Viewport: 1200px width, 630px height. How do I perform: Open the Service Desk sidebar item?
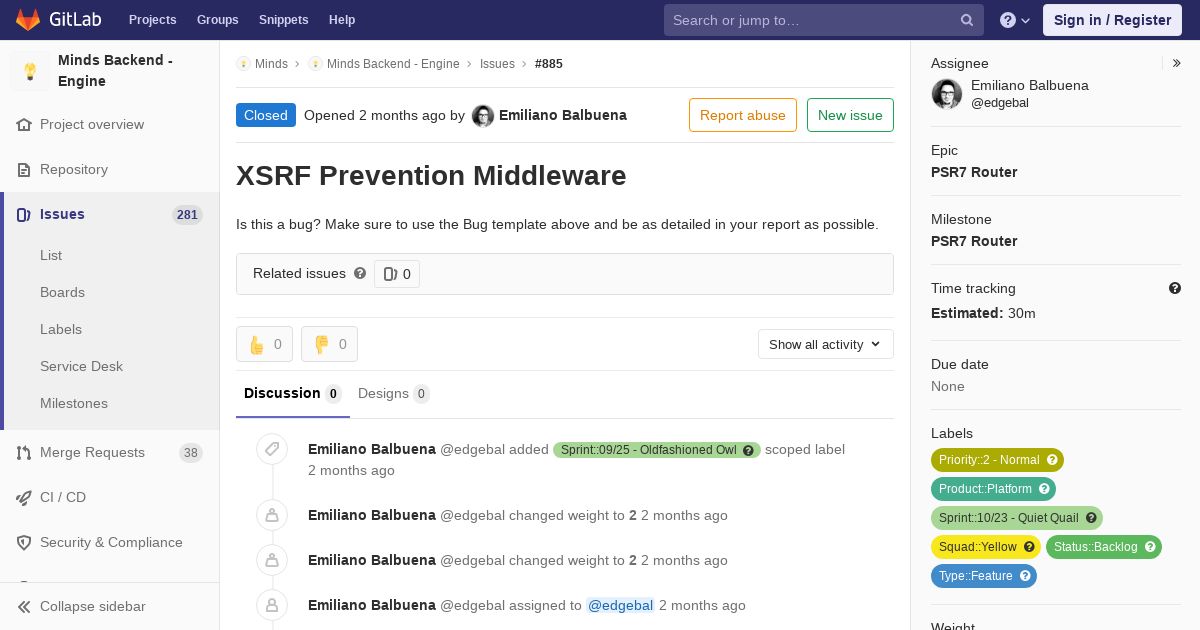pos(81,367)
